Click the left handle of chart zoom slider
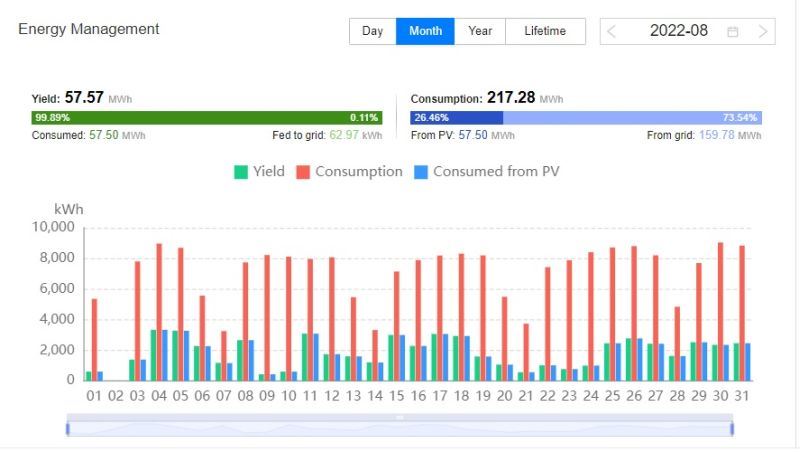 pos(67,429)
